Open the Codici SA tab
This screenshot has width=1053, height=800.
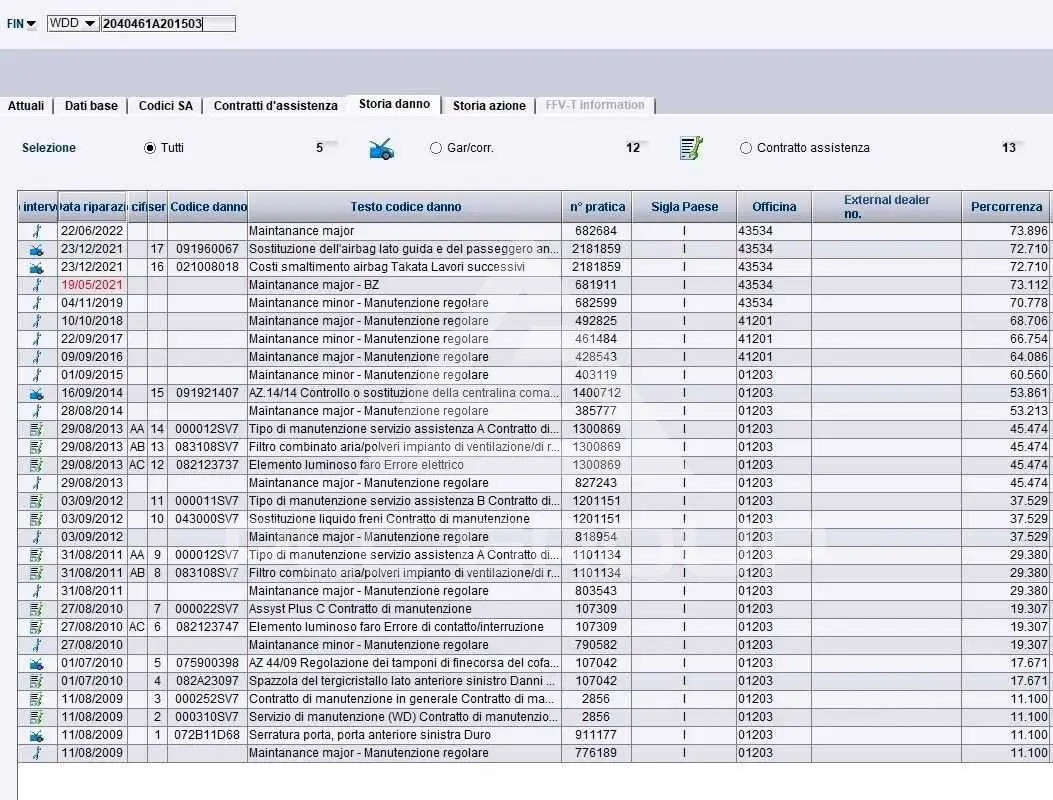[165, 105]
